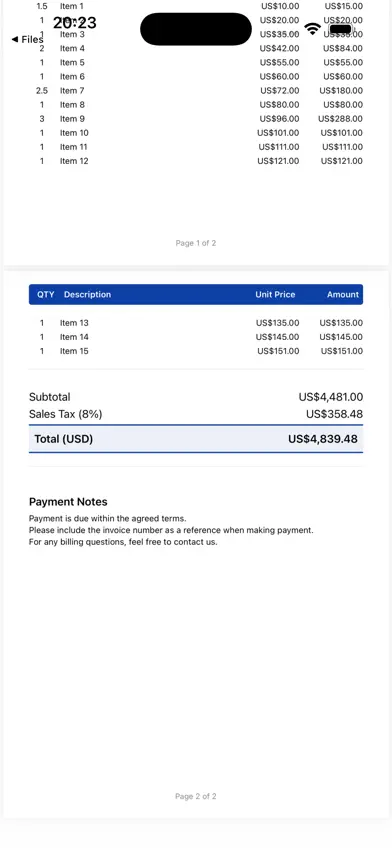This screenshot has height=852, width=392.
Task: Click the Item 11 amount US$111.00
Action: (x=343, y=147)
